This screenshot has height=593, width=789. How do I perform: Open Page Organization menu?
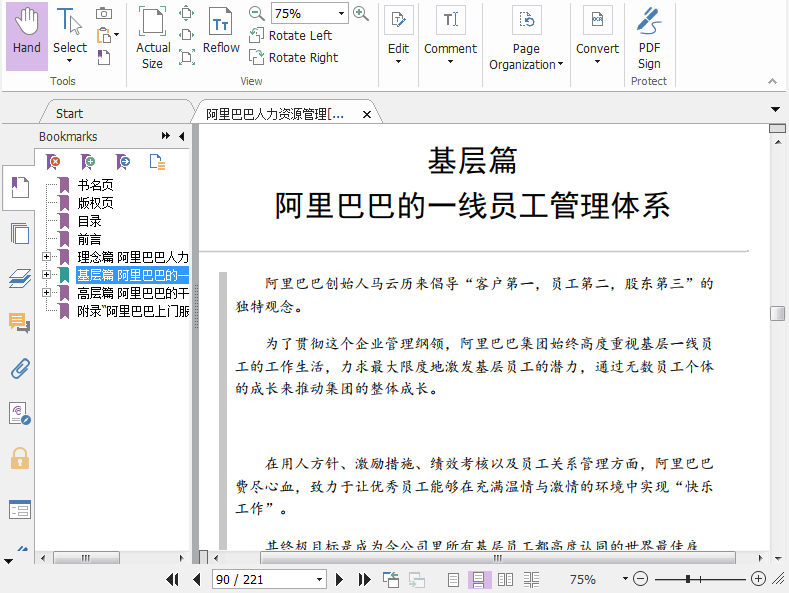coord(526,39)
